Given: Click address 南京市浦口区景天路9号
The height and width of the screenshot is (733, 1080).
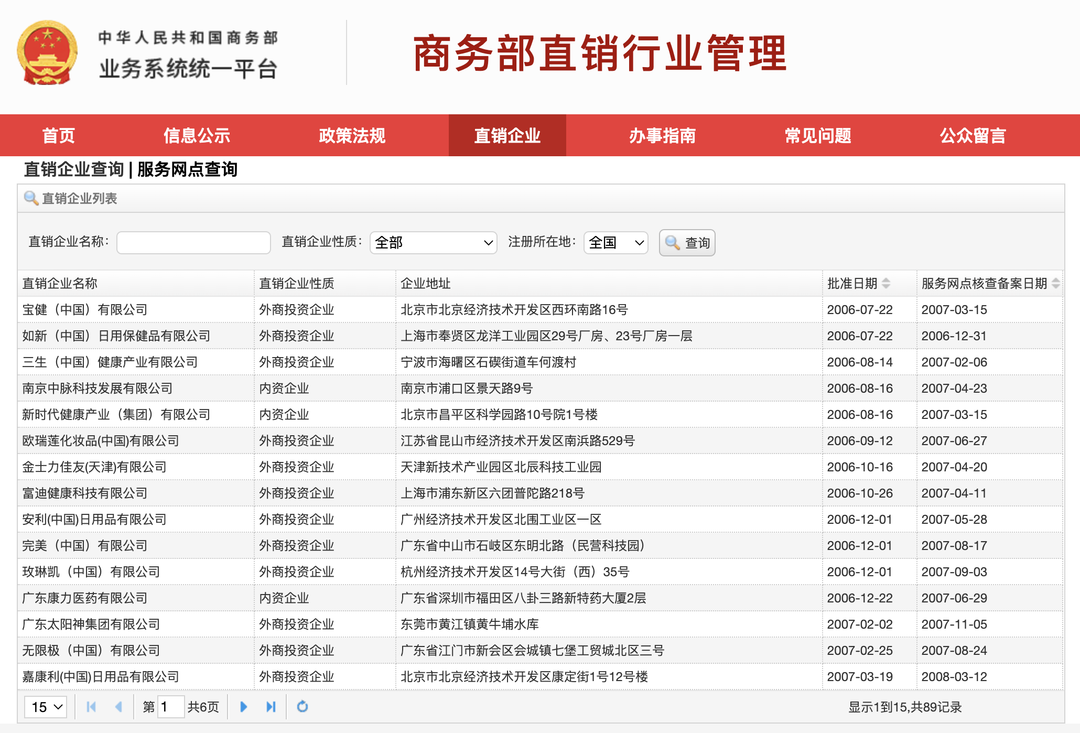Looking at the screenshot, I should pyautogui.click(x=467, y=389).
